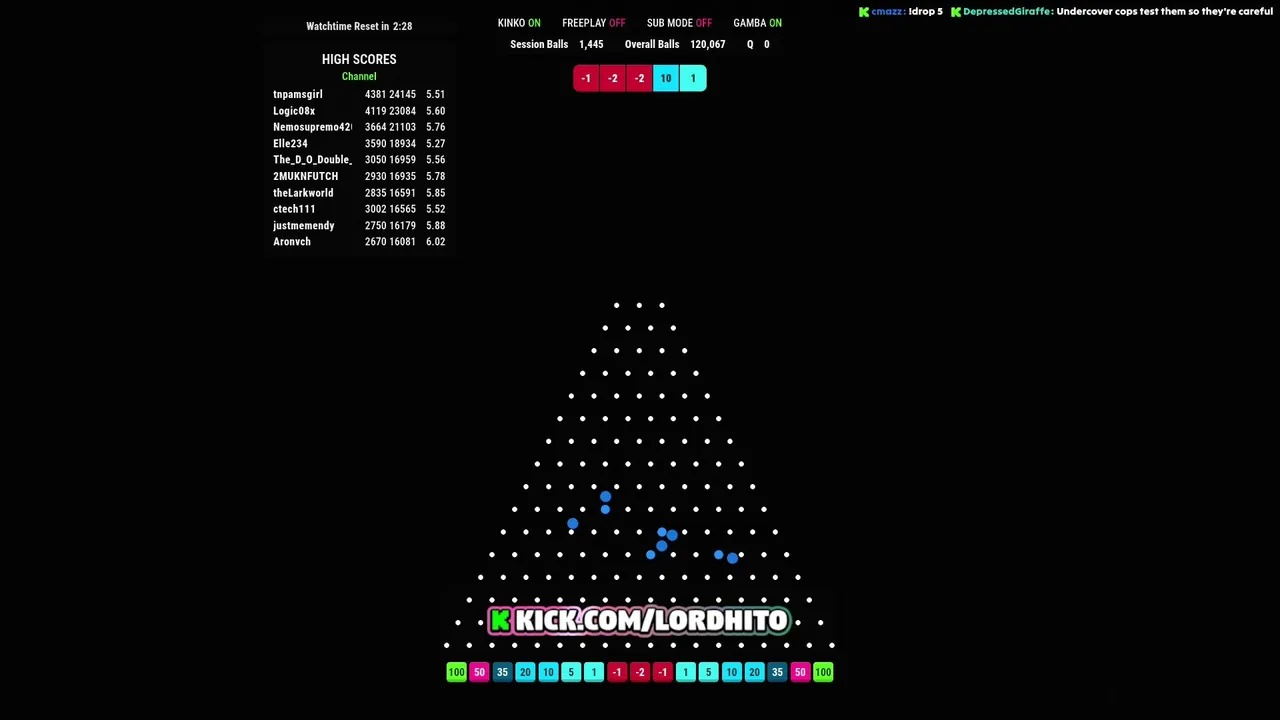Click the right 5 bucket
The width and height of the screenshot is (1280, 720).
(x=708, y=672)
